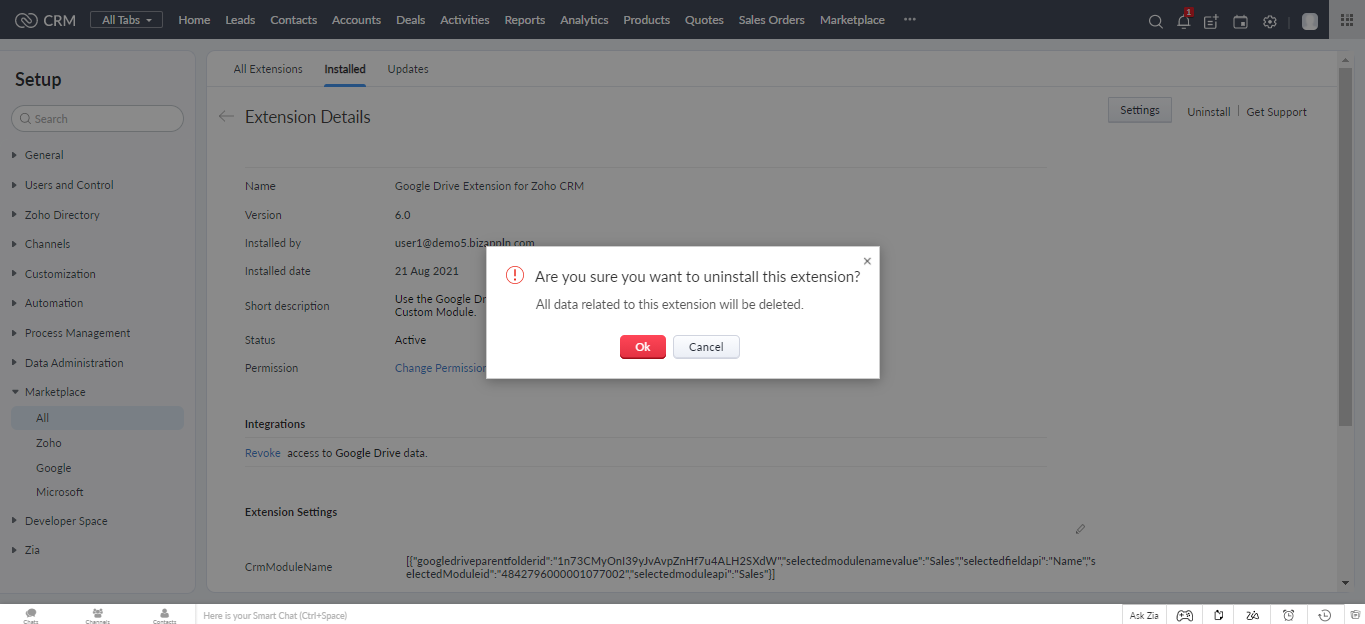The image size is (1365, 624).
Task: Click the edit pencil for Extension Settings
Action: 1080,529
